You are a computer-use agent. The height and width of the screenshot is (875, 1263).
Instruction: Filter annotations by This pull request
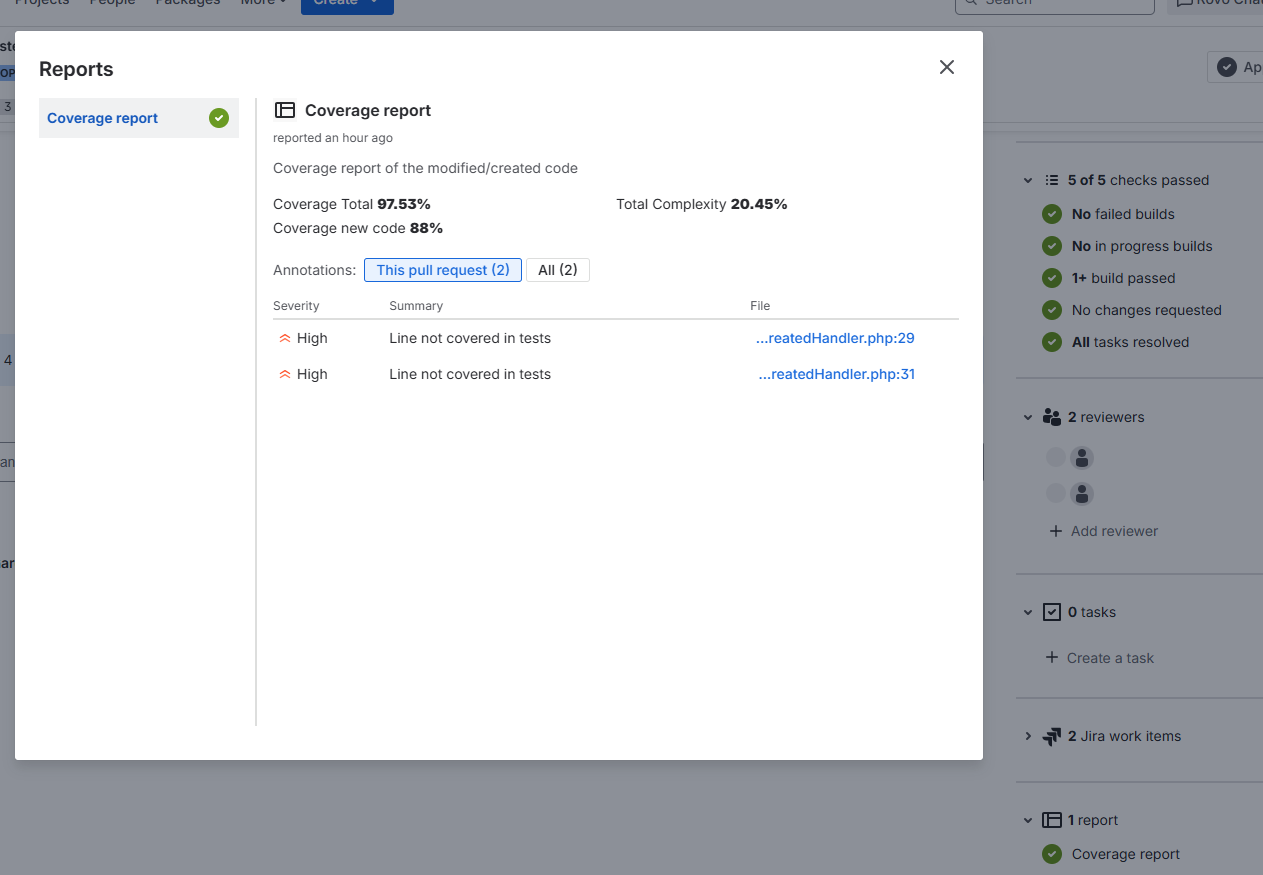tap(443, 270)
